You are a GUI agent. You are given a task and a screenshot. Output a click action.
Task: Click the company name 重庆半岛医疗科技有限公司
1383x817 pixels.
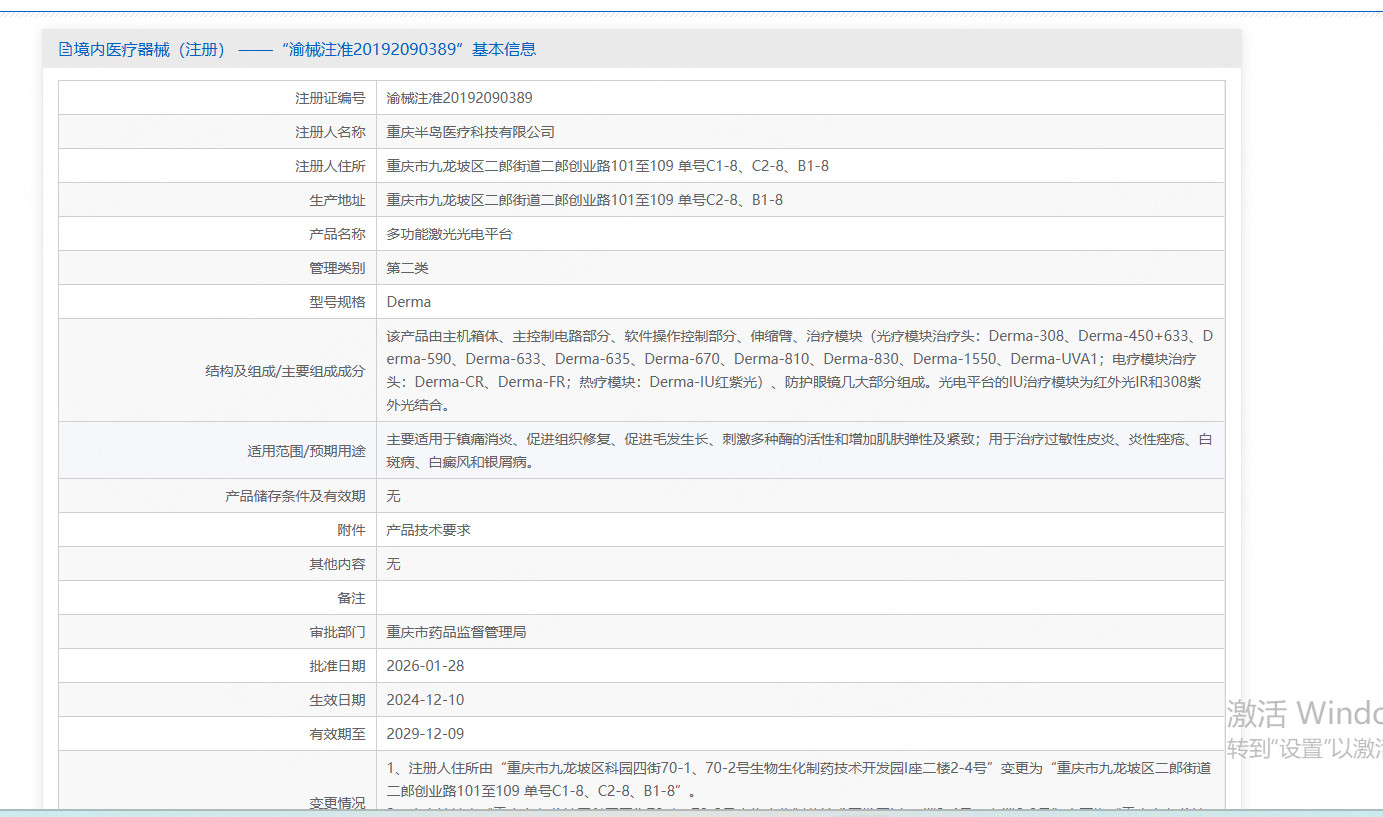coord(471,132)
